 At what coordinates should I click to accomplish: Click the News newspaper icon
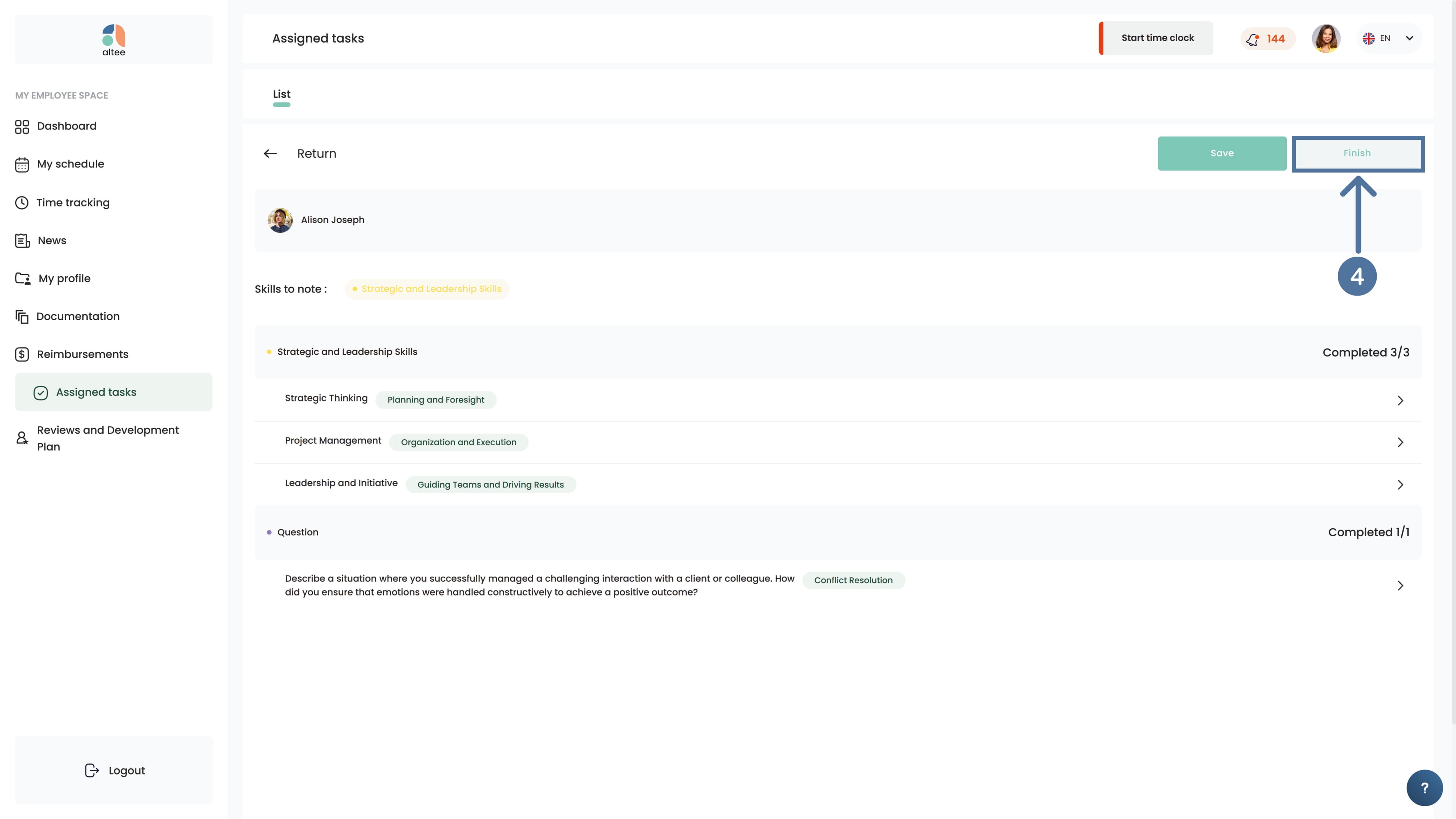22,241
